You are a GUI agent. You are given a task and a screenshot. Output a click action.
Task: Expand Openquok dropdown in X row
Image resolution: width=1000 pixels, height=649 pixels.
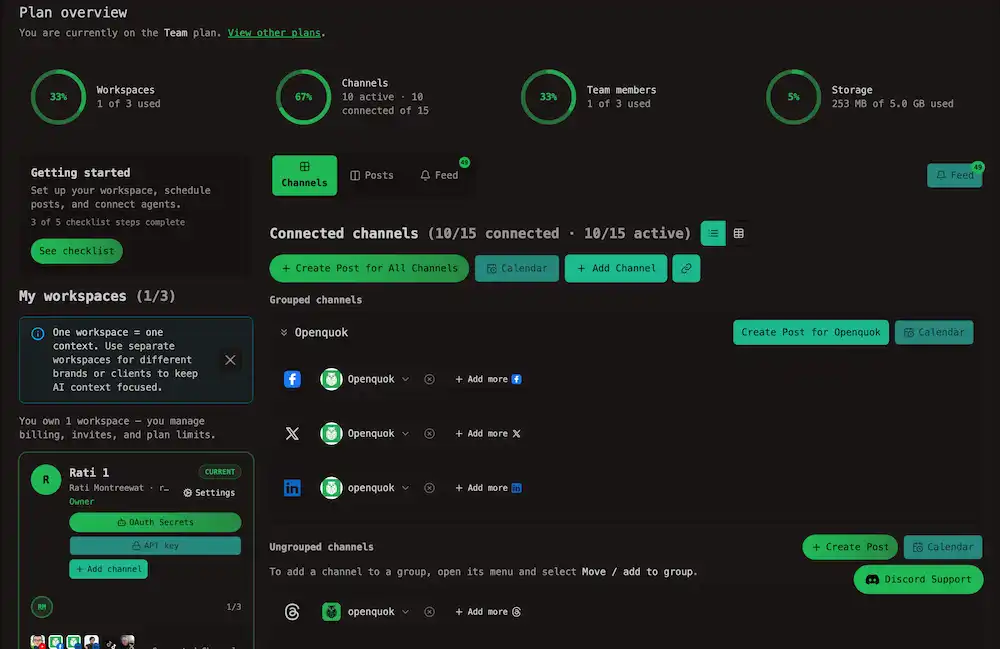(405, 434)
